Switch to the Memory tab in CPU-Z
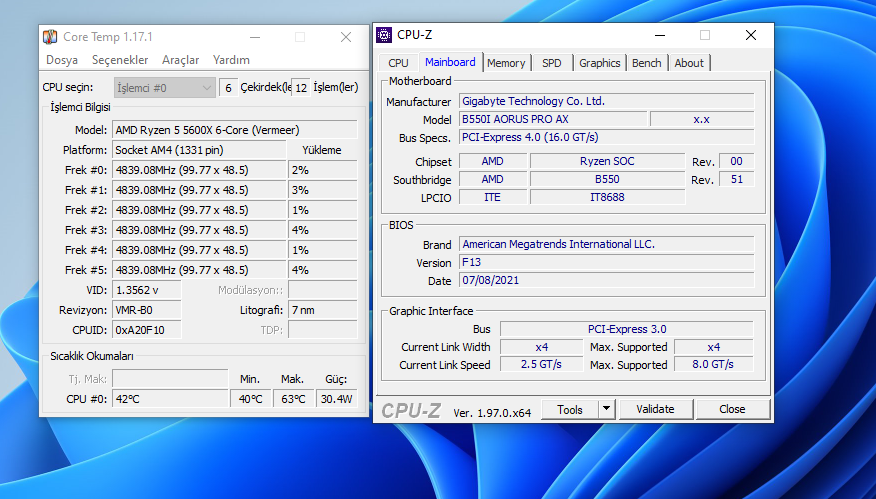876x499 pixels. pos(506,63)
